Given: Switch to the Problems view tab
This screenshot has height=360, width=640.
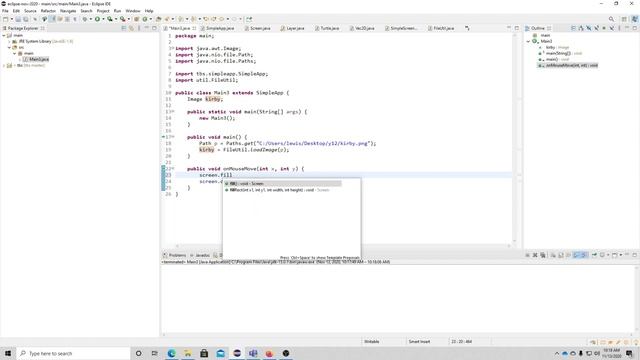Looking at the screenshot, I should point(175,255).
